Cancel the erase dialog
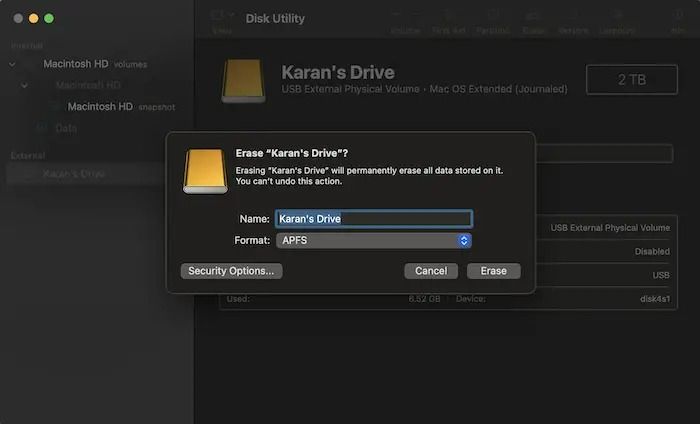This screenshot has width=700, height=424. tap(431, 271)
